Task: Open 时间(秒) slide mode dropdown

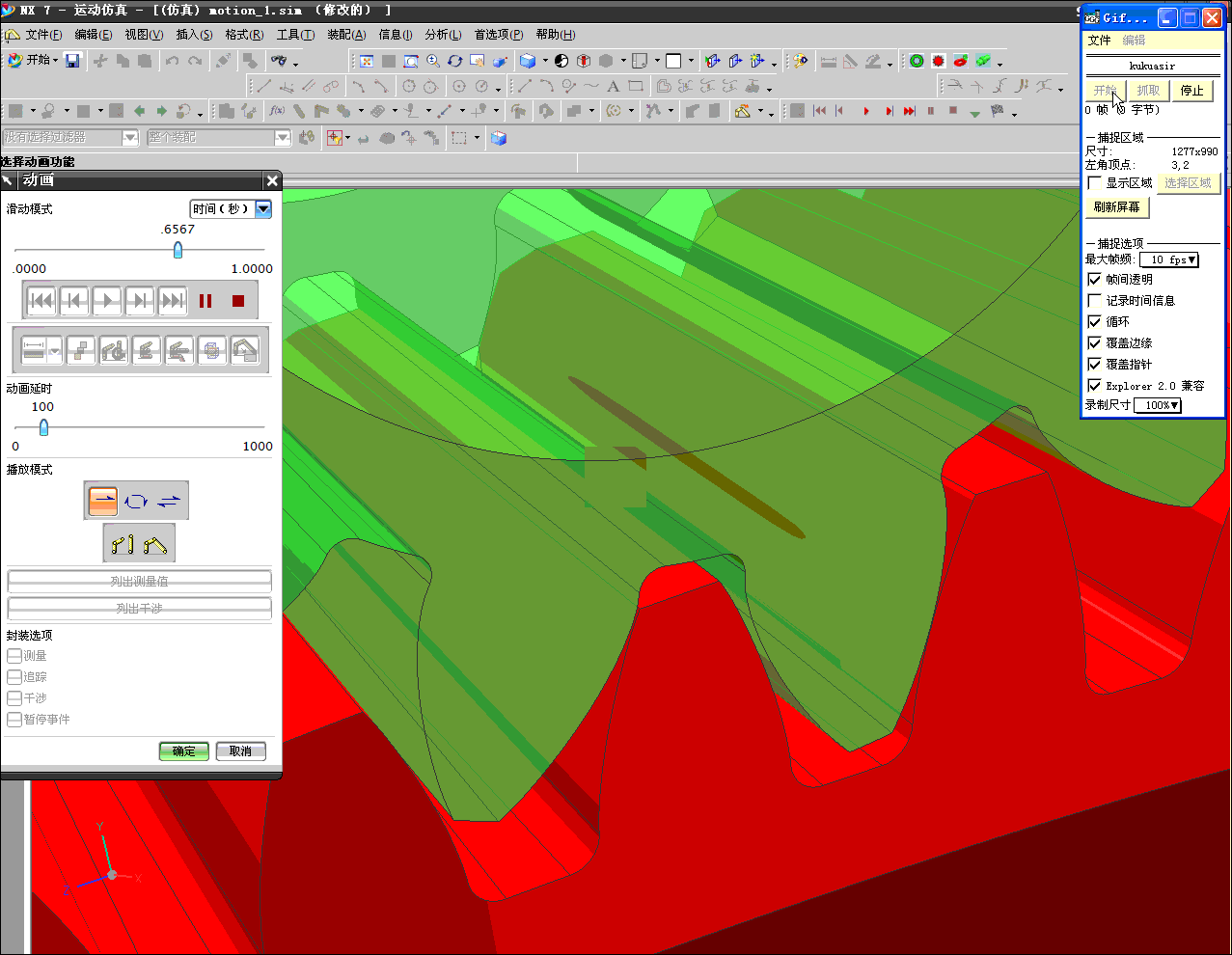Action: point(263,208)
